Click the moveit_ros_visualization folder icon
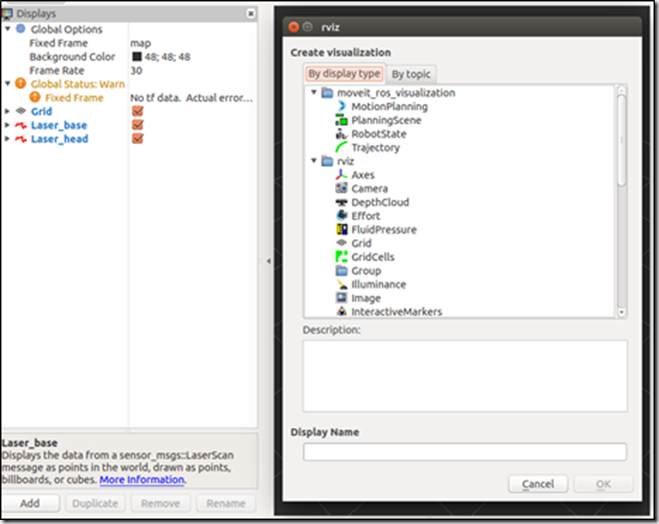This screenshot has height=524, width=659. 327,92
